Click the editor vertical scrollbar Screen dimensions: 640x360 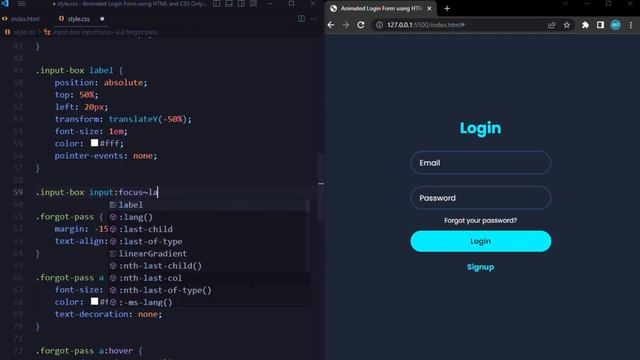[x=321, y=188]
